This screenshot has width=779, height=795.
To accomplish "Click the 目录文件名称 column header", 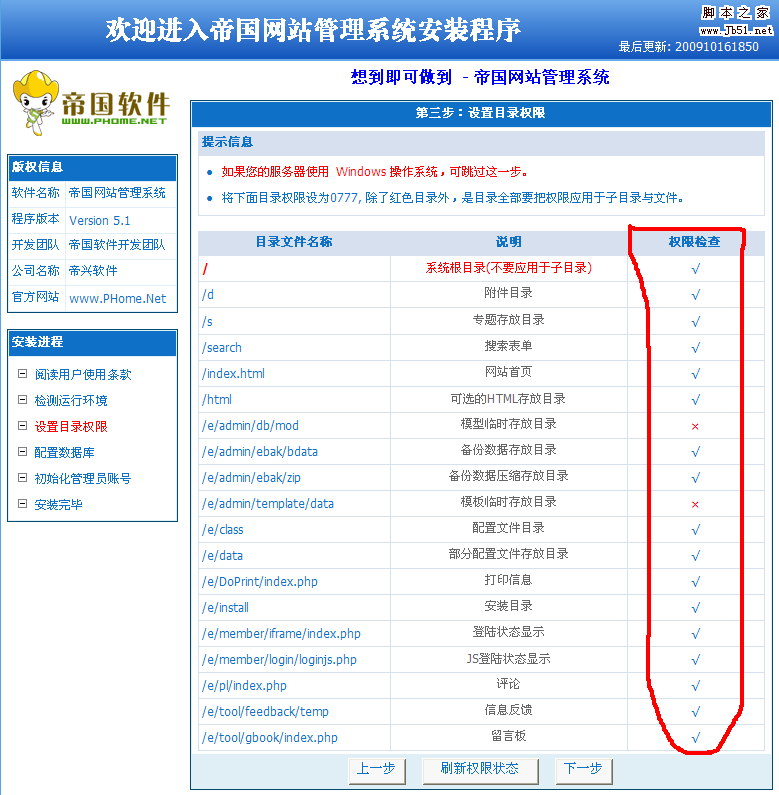I will [x=294, y=242].
